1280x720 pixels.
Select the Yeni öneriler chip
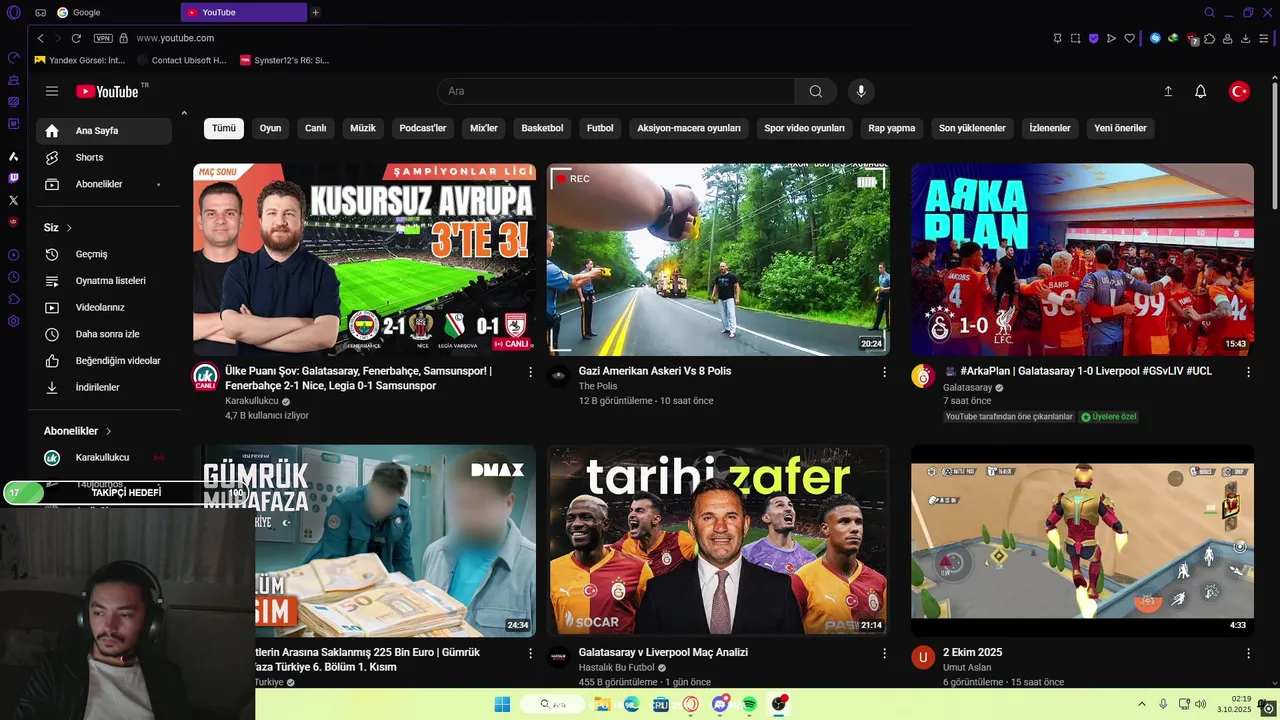tap(1120, 128)
